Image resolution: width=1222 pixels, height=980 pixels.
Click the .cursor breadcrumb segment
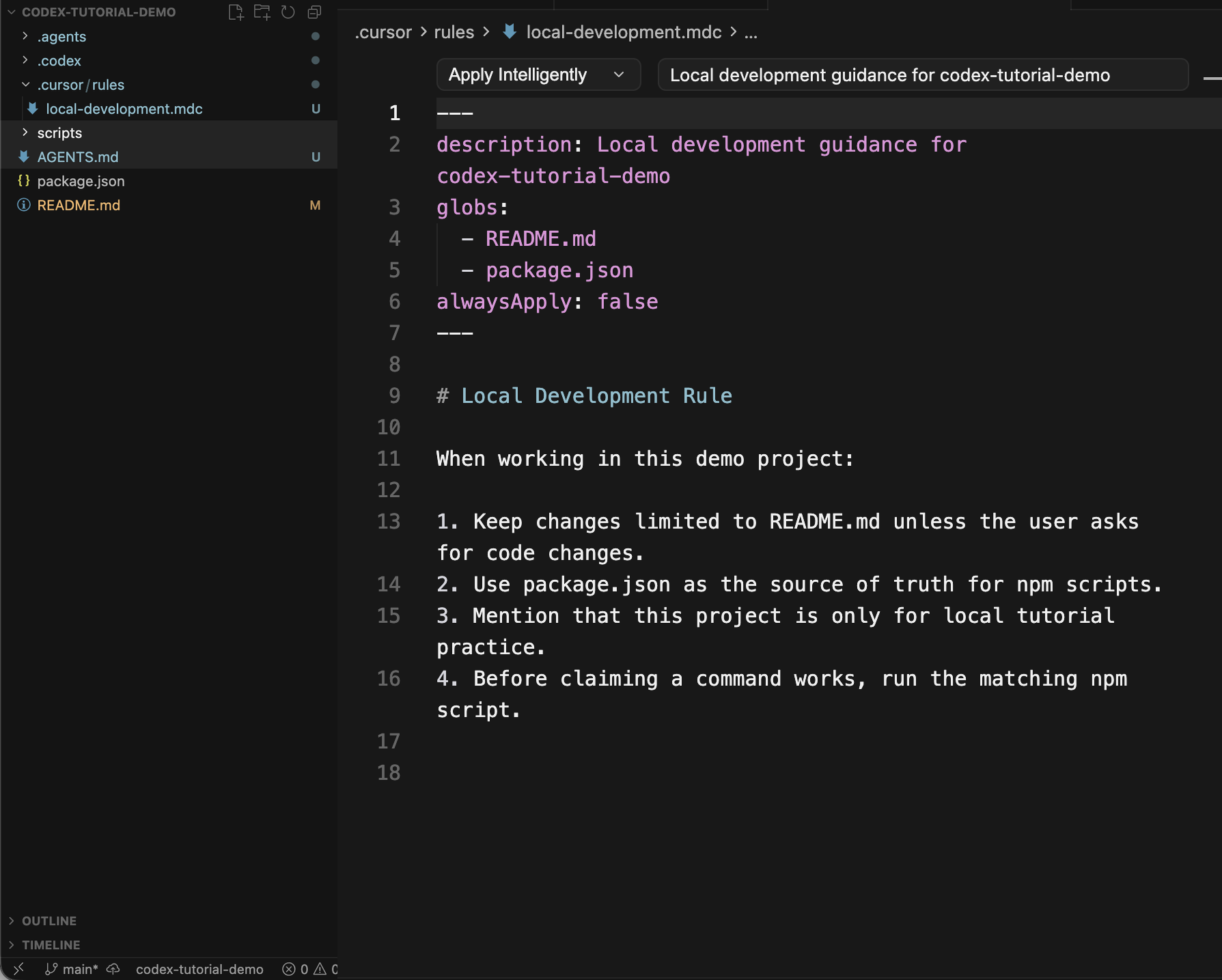383,32
